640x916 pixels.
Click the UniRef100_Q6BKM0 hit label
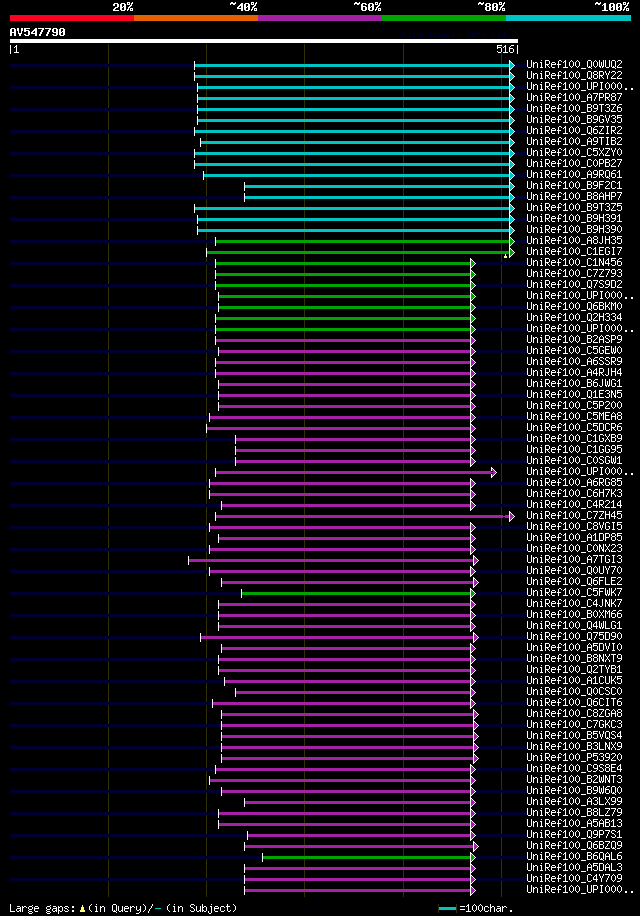point(574,306)
